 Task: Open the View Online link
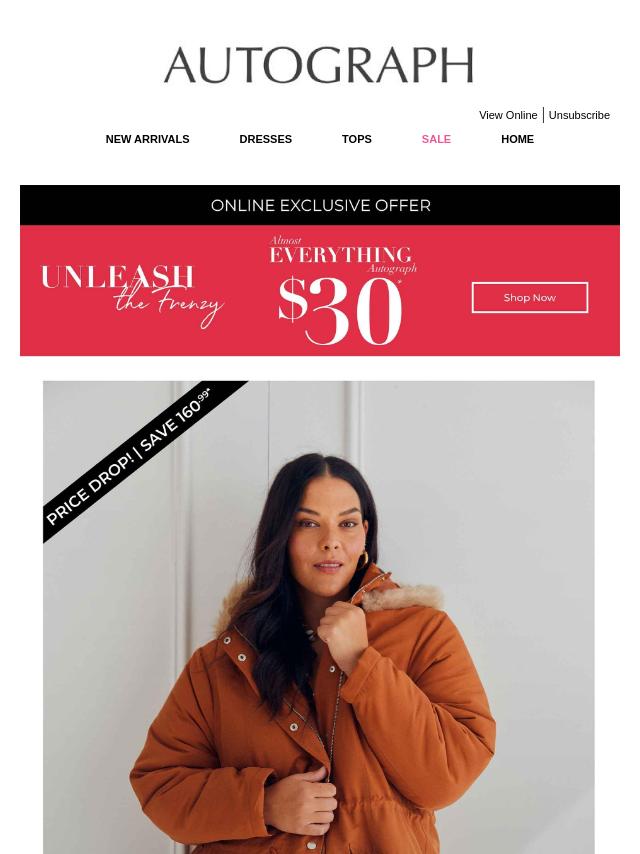point(508,115)
